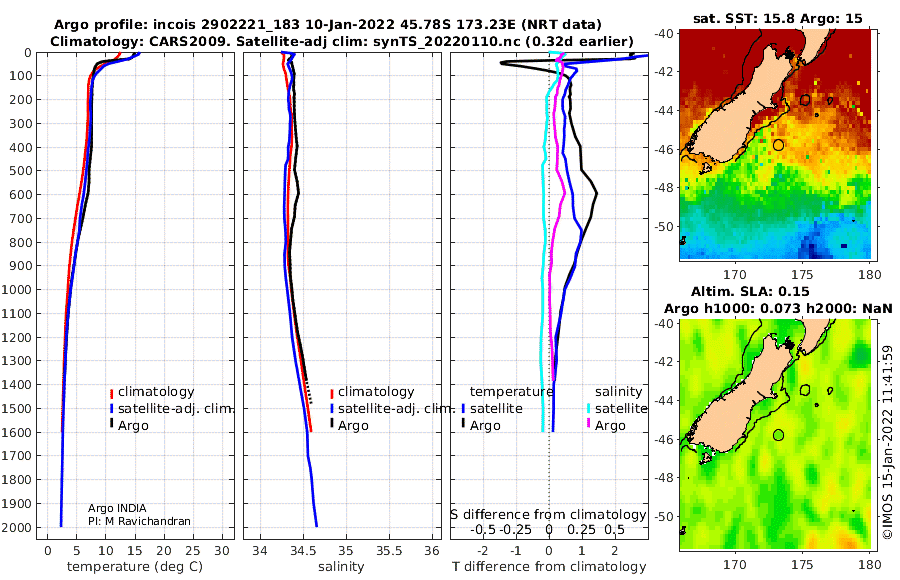Image resolution: width=900 pixels, height=580 pixels.
Task: Click '-50' latitude tick on SLA map
Action: [x=664, y=517]
